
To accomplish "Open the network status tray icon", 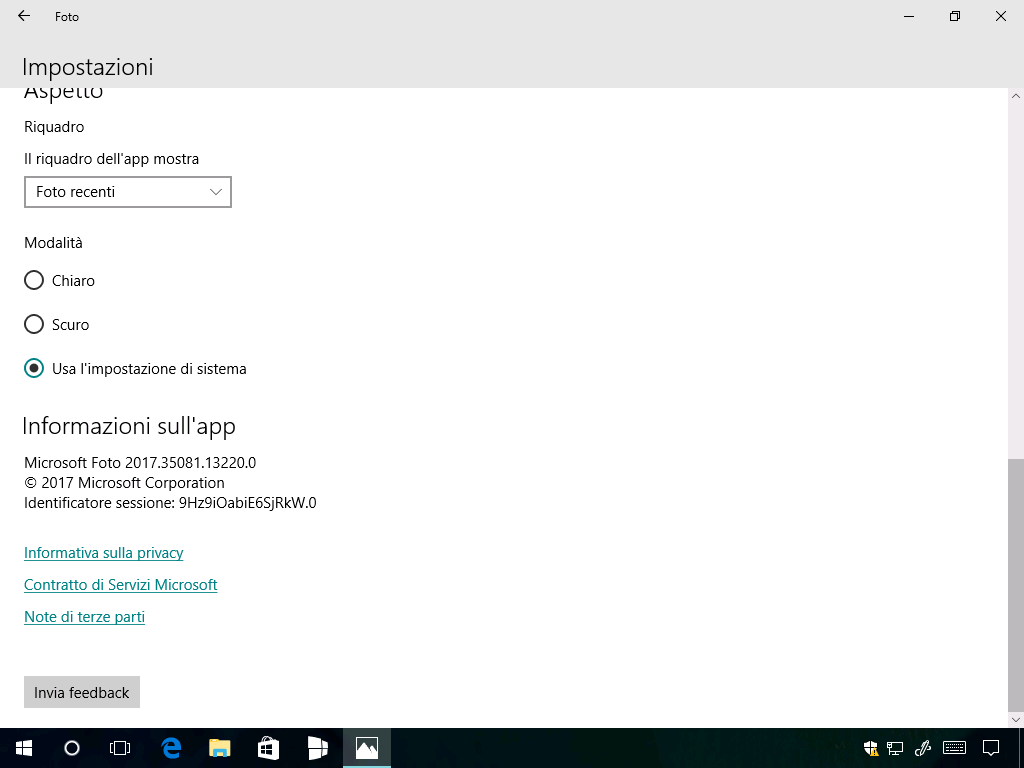I will 895,748.
